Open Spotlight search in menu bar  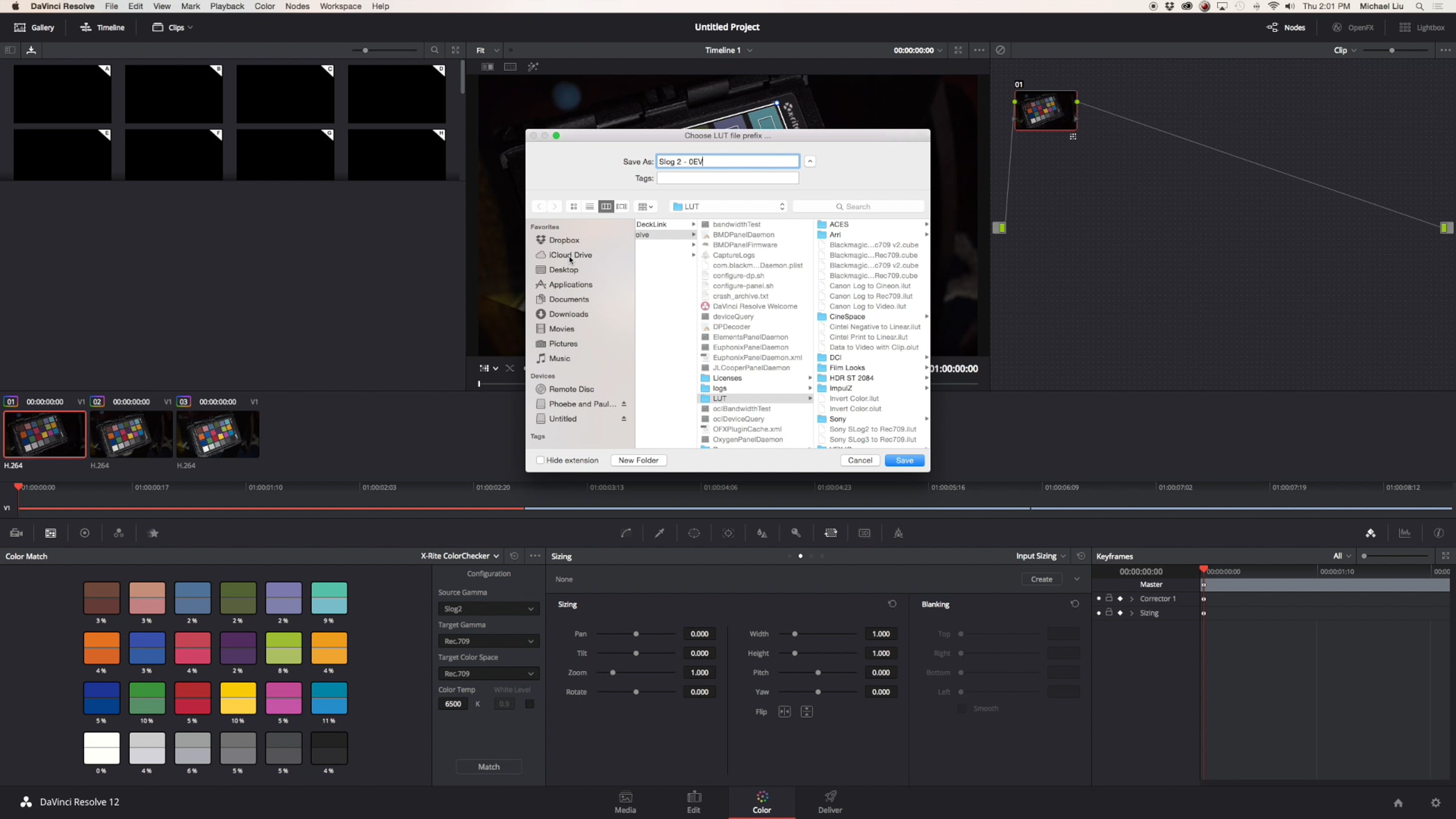[x=1420, y=6]
